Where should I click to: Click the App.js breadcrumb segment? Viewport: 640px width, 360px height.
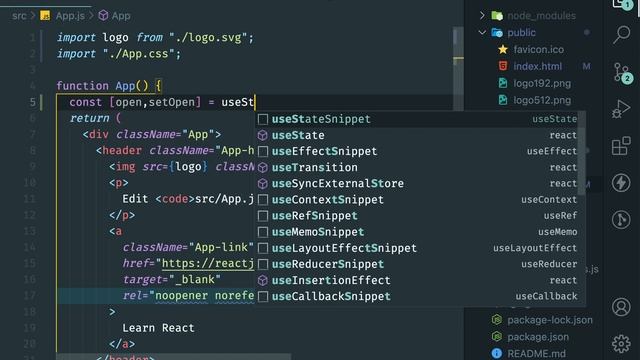[x=70, y=16]
